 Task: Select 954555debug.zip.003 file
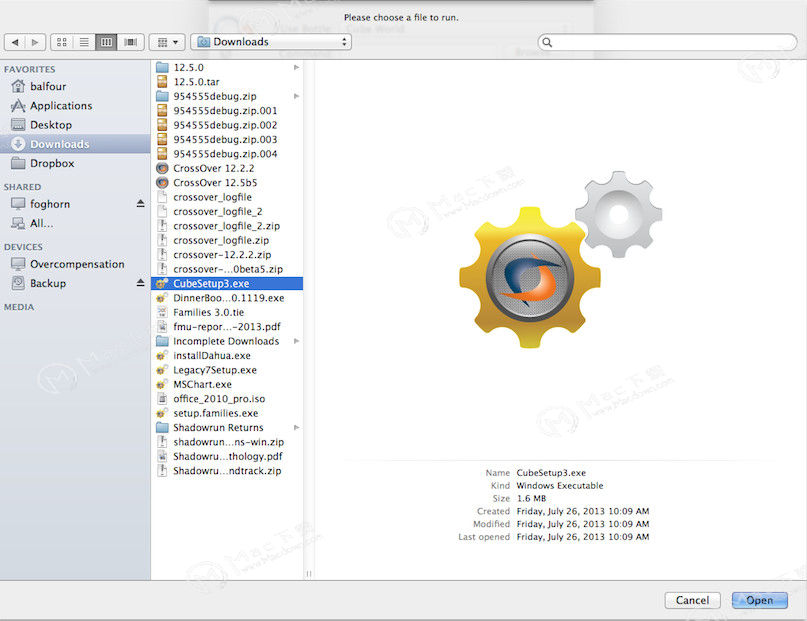pyautogui.click(x=227, y=139)
